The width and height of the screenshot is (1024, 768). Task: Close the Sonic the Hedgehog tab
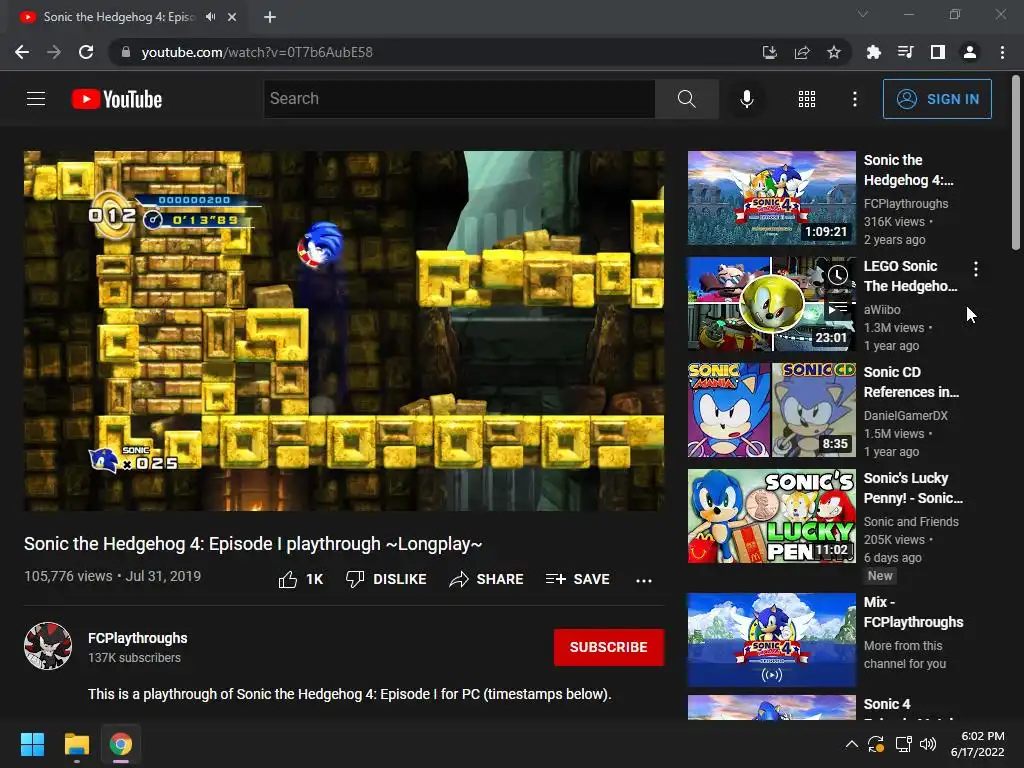point(232,17)
